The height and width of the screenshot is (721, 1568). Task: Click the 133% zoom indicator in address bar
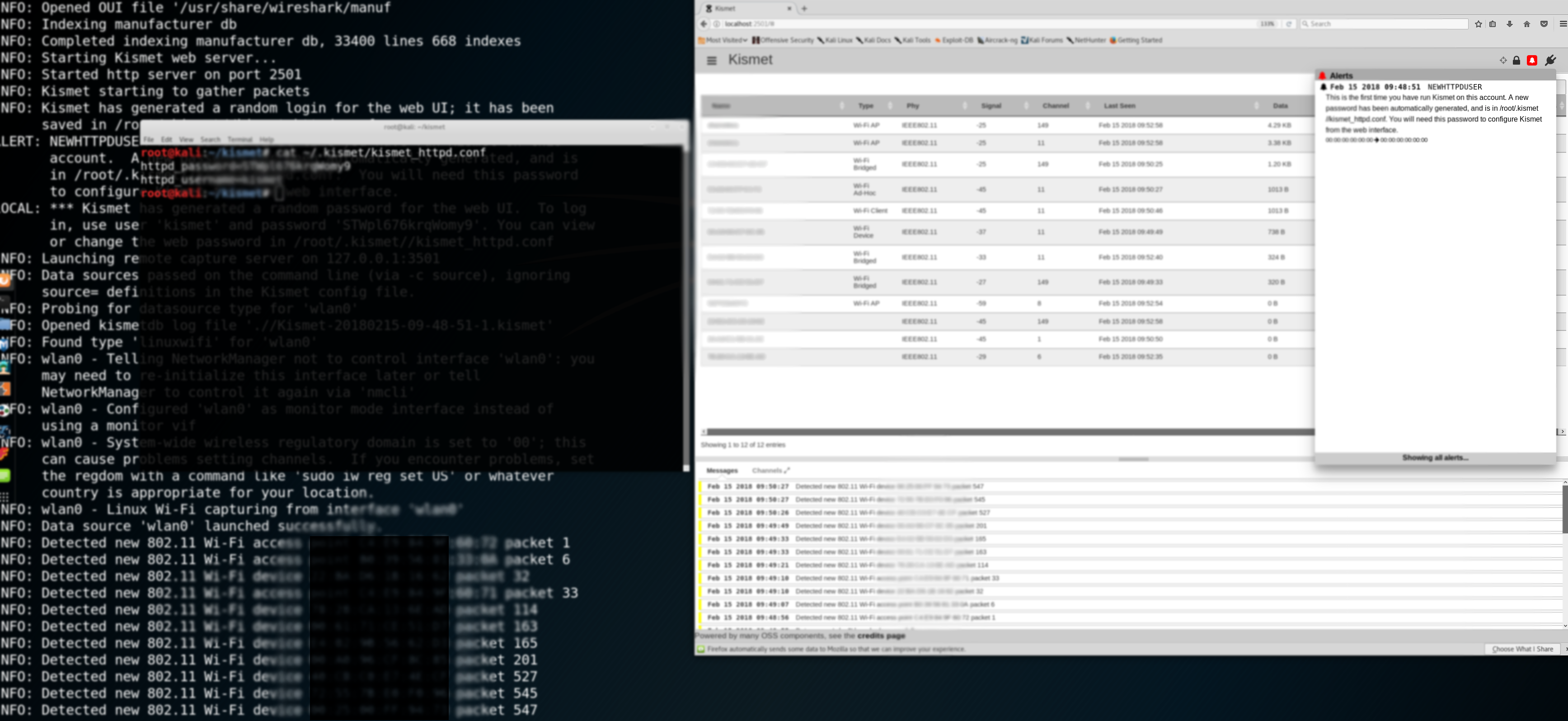point(1268,24)
